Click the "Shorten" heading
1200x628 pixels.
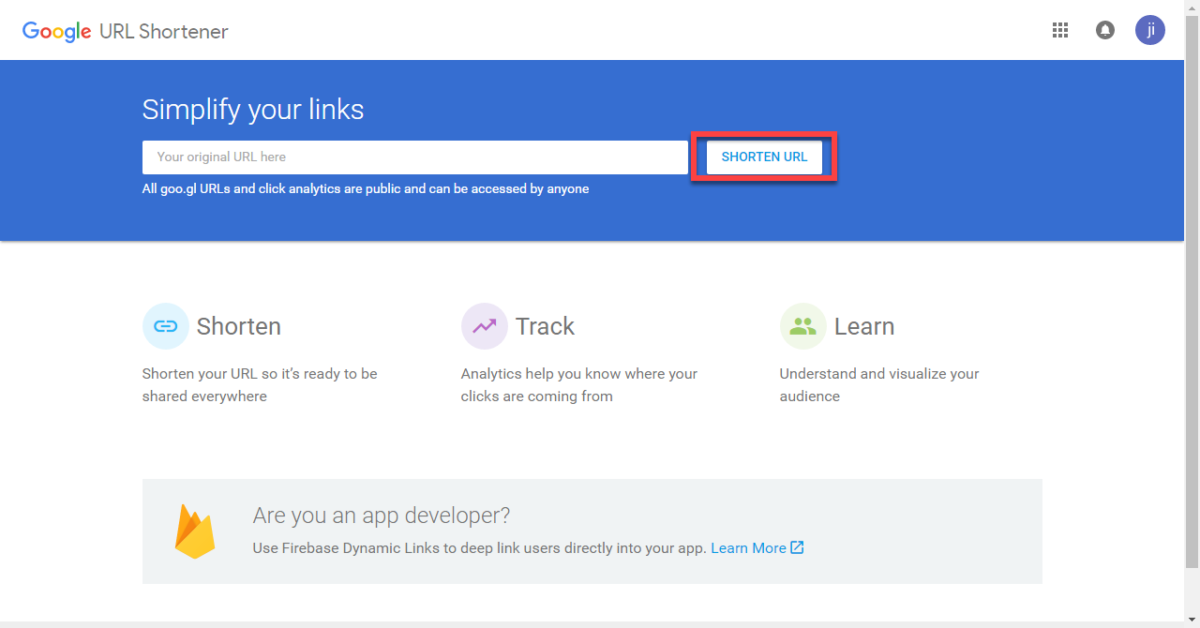pyautogui.click(x=239, y=326)
